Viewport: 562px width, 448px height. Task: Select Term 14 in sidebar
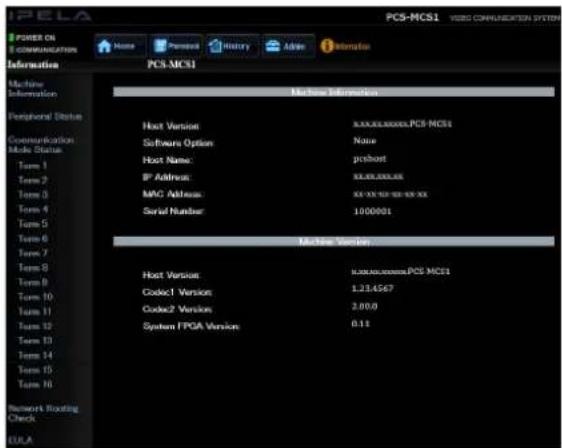[35, 355]
